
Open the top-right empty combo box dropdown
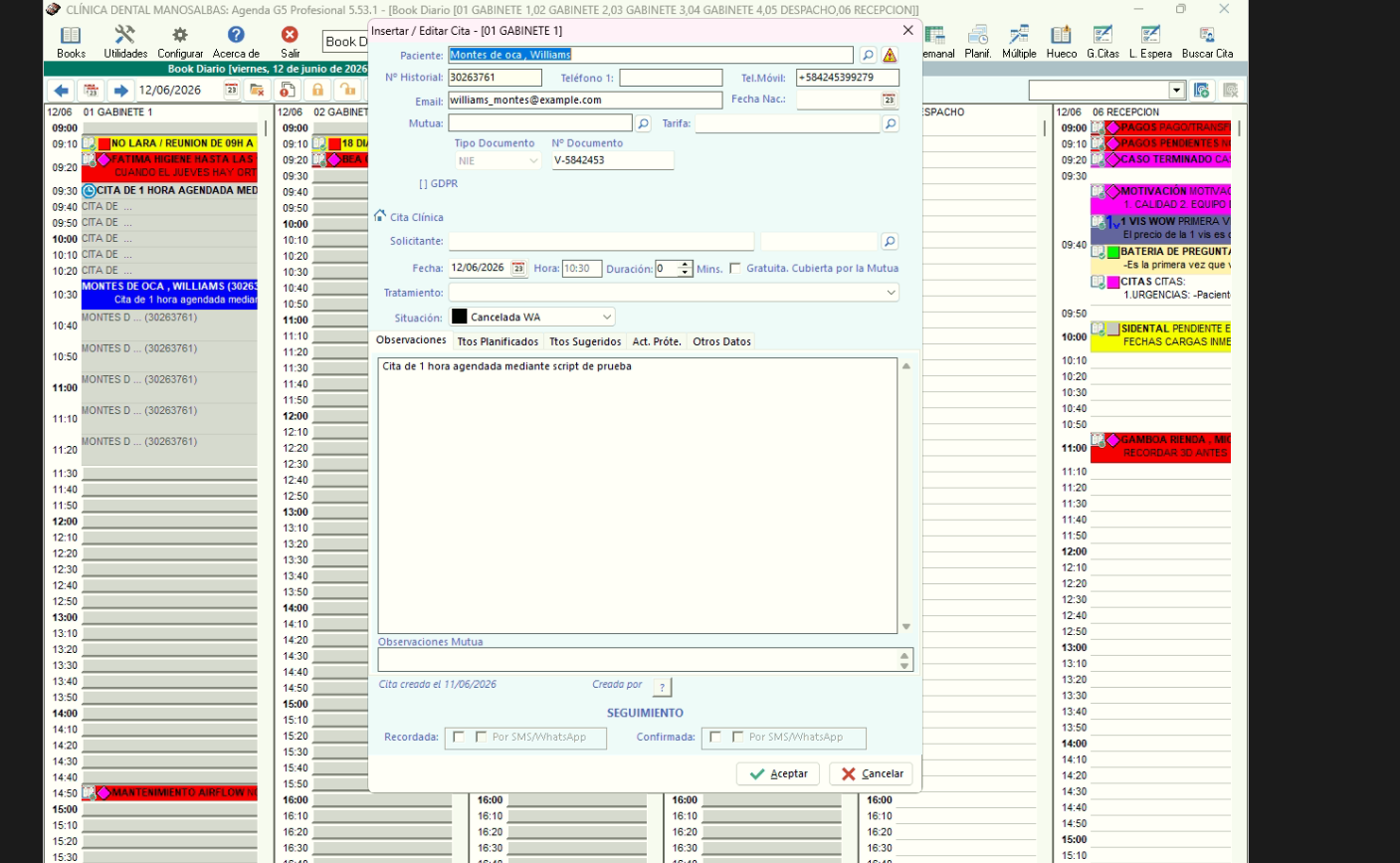click(x=1177, y=91)
